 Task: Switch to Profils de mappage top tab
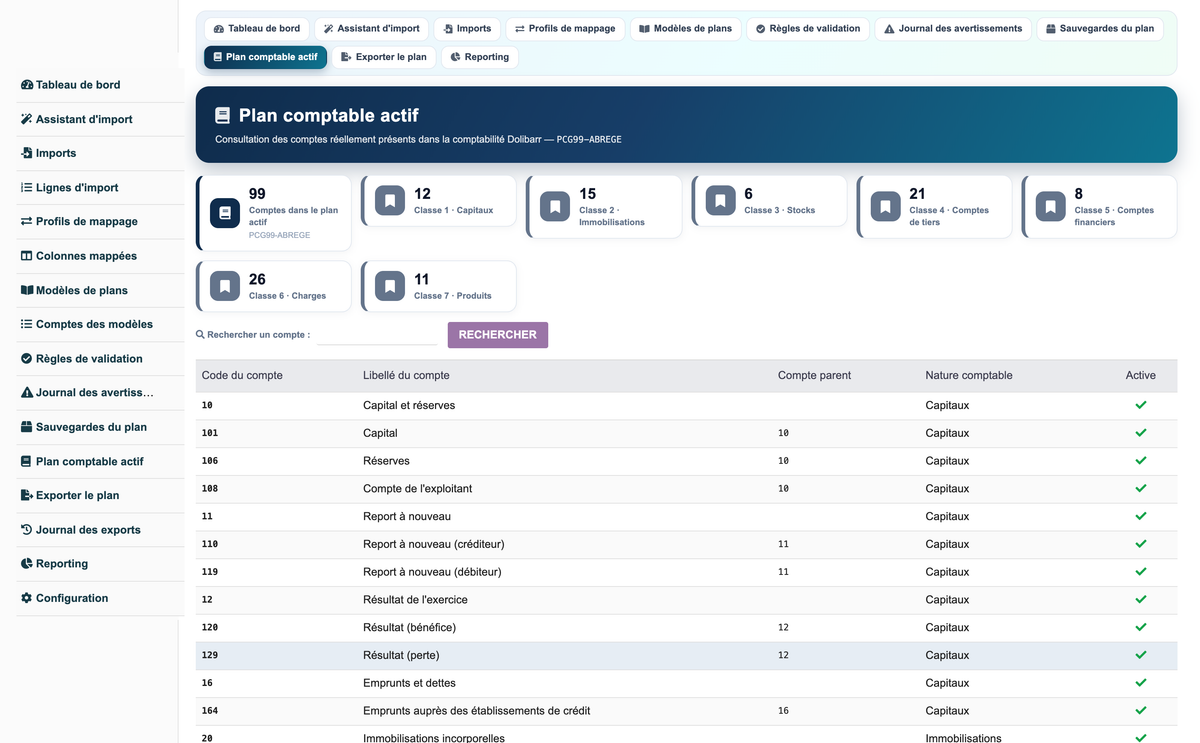coord(565,29)
